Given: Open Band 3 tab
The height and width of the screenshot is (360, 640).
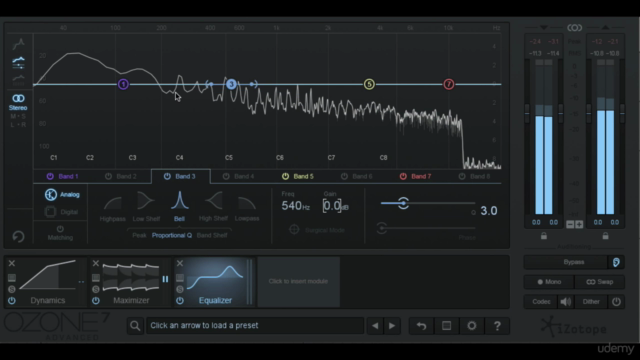Looking at the screenshot, I should [181, 176].
